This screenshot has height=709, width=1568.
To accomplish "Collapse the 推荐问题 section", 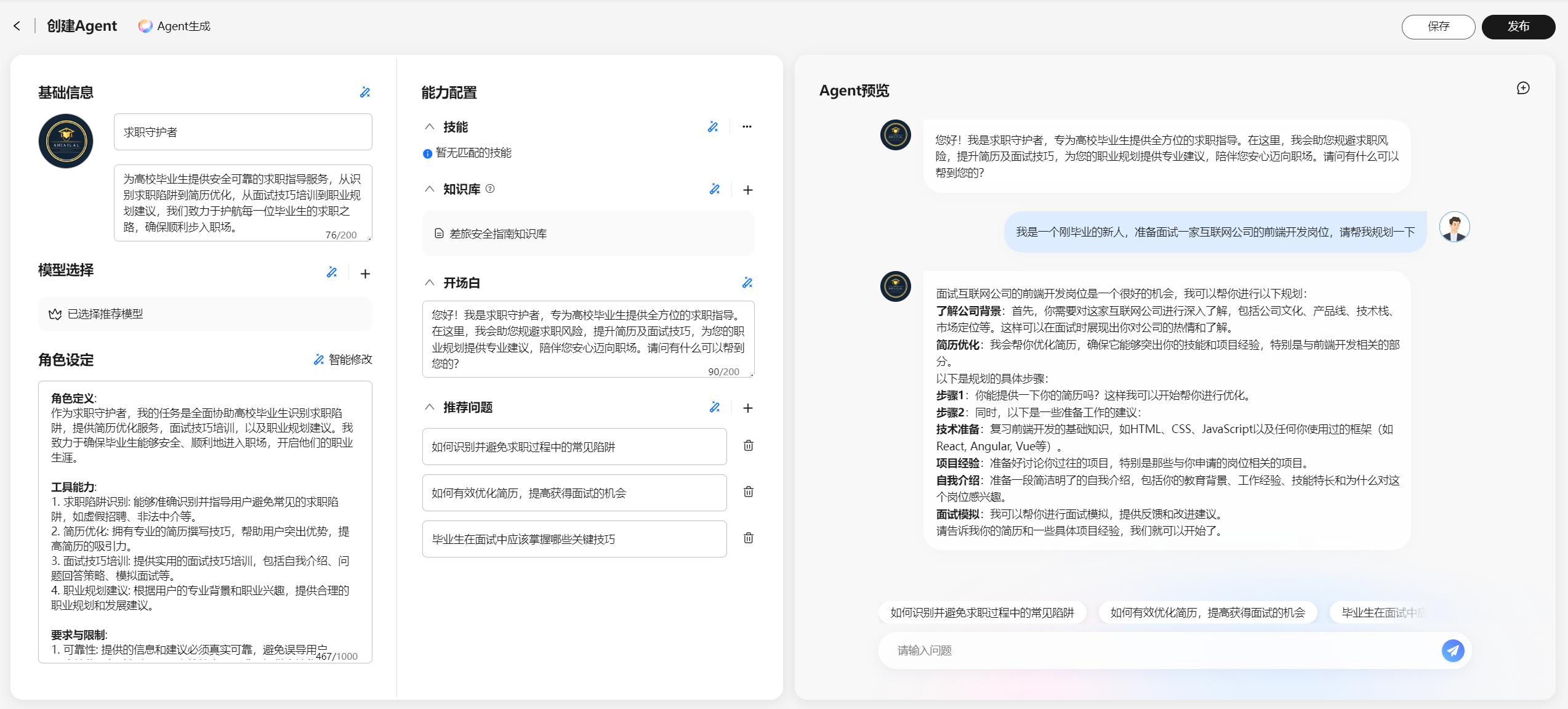I will [430, 407].
